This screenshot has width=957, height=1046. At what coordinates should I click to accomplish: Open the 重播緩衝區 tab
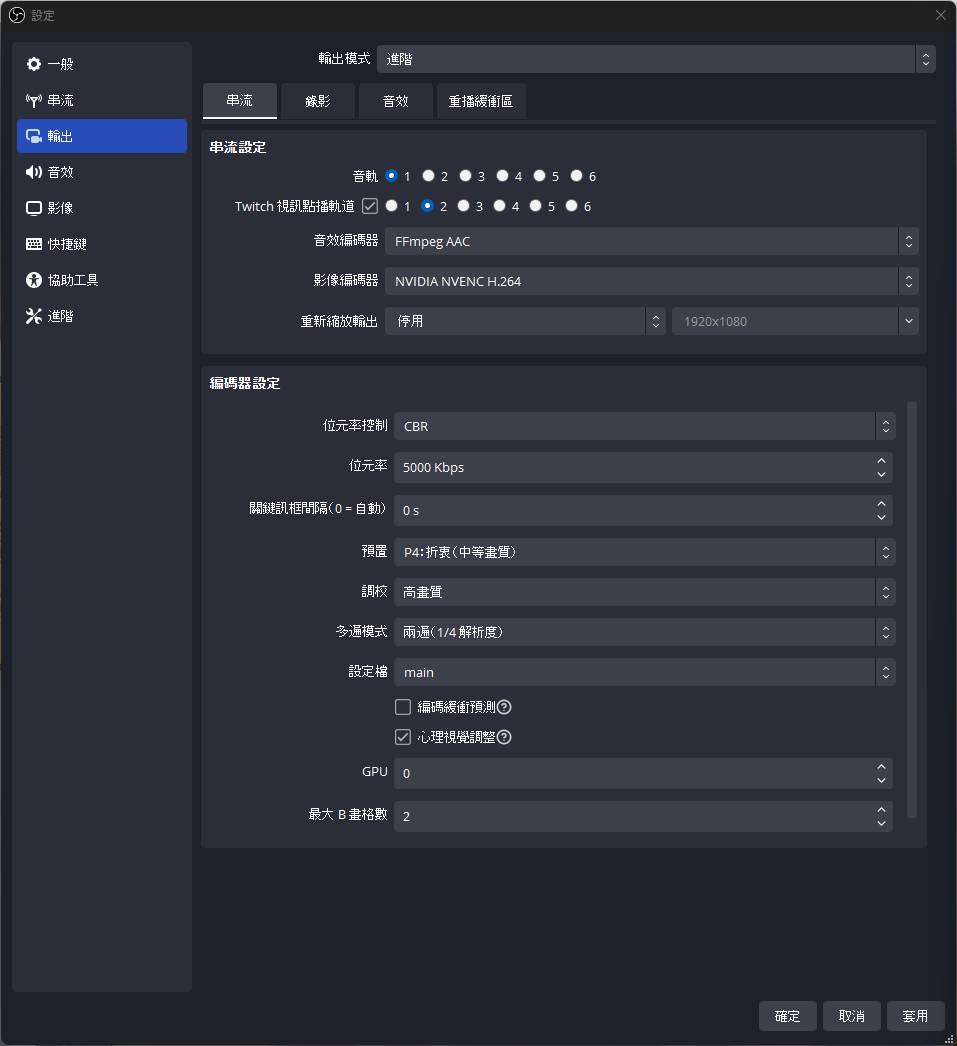click(x=481, y=101)
